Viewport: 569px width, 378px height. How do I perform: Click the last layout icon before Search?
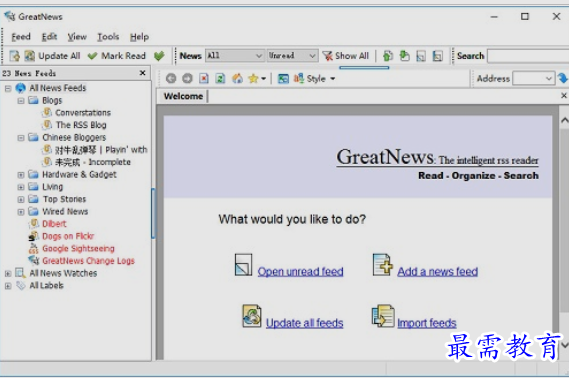[x=438, y=56]
